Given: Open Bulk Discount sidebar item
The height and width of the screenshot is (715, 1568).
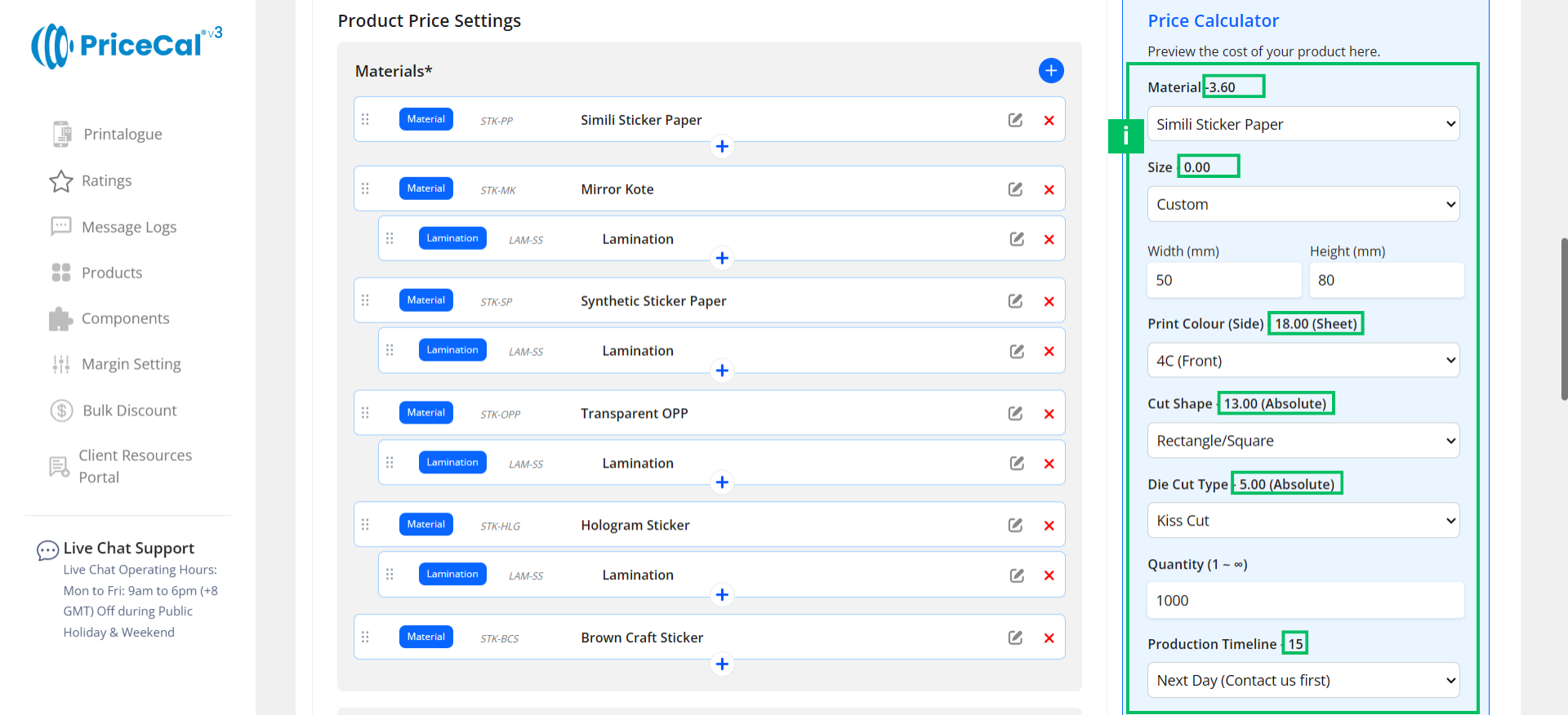Looking at the screenshot, I should click(x=129, y=411).
